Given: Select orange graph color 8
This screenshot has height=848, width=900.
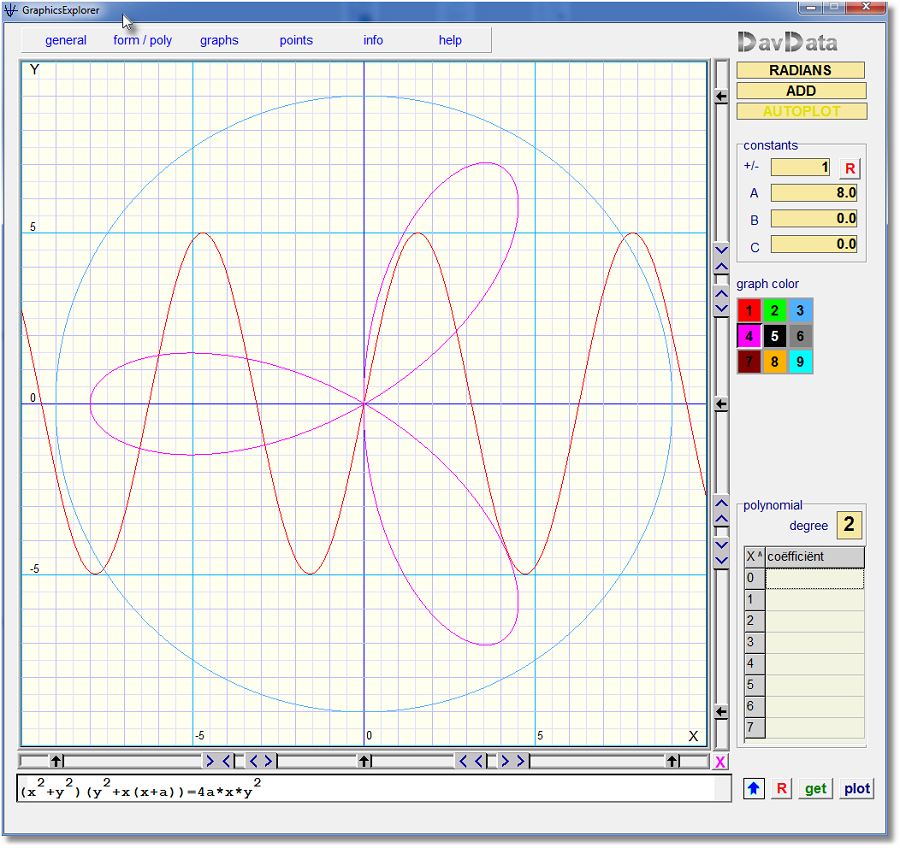Looking at the screenshot, I should 774,362.
